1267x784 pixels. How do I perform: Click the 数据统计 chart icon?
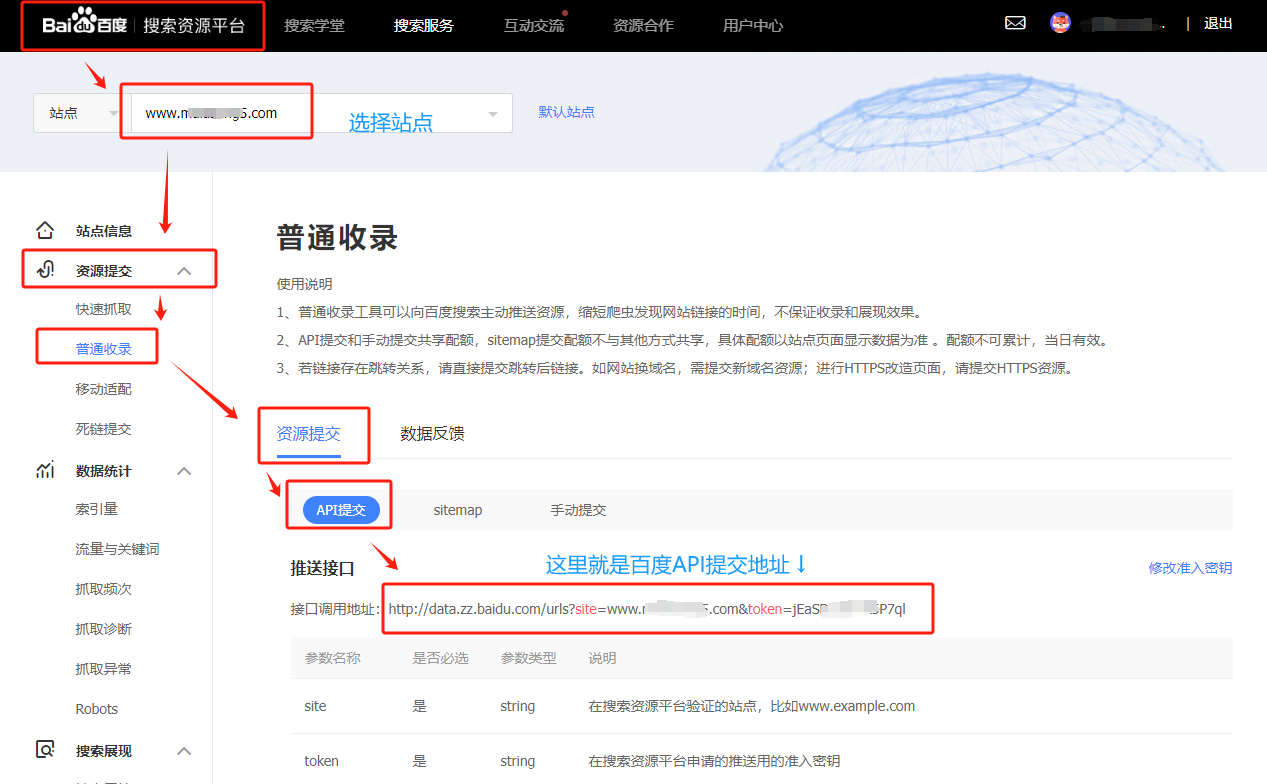45,471
